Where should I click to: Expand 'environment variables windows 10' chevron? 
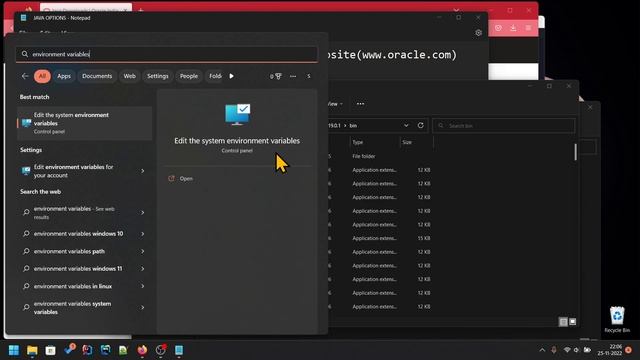(143, 234)
